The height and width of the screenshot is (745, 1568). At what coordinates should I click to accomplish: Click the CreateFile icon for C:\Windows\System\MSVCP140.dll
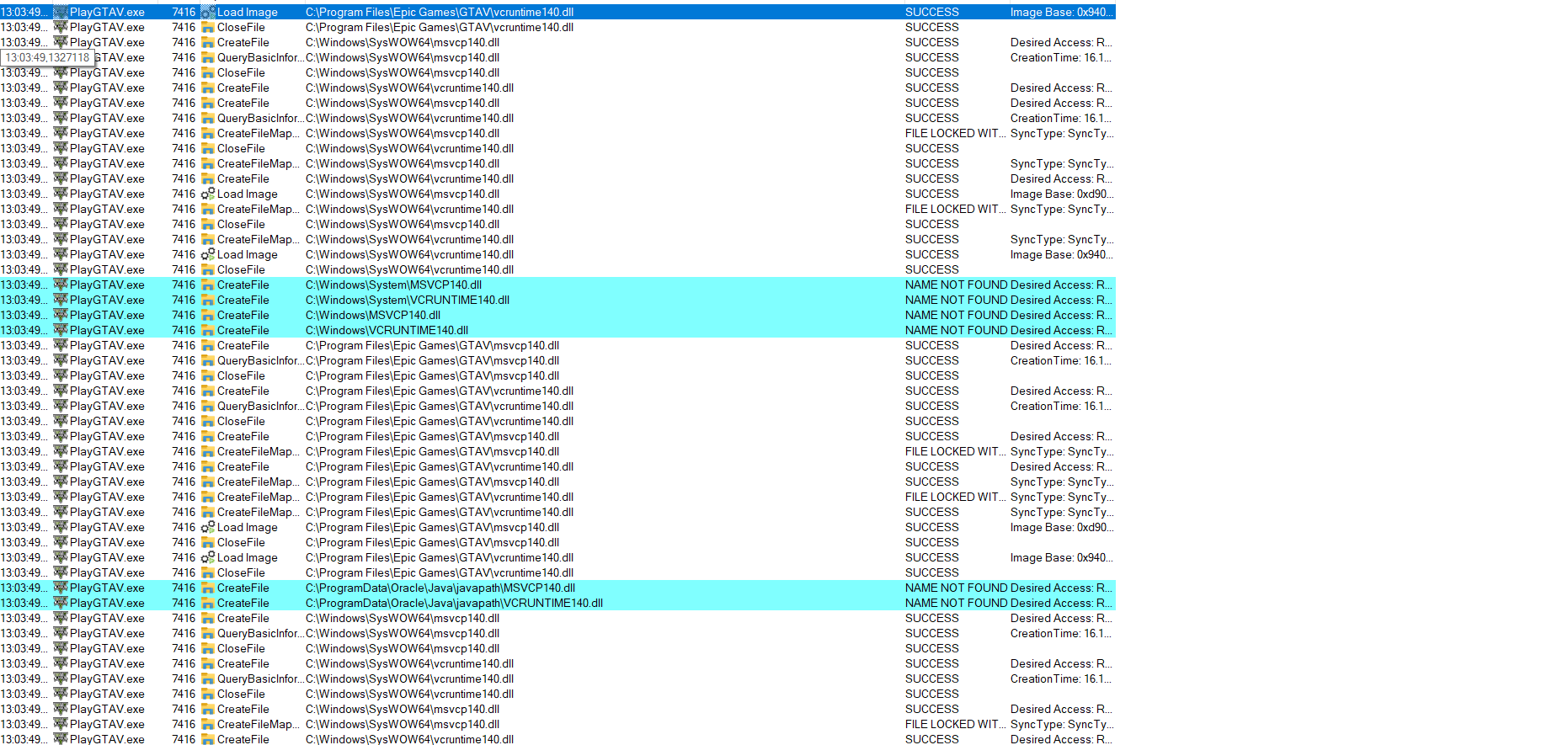(x=208, y=285)
